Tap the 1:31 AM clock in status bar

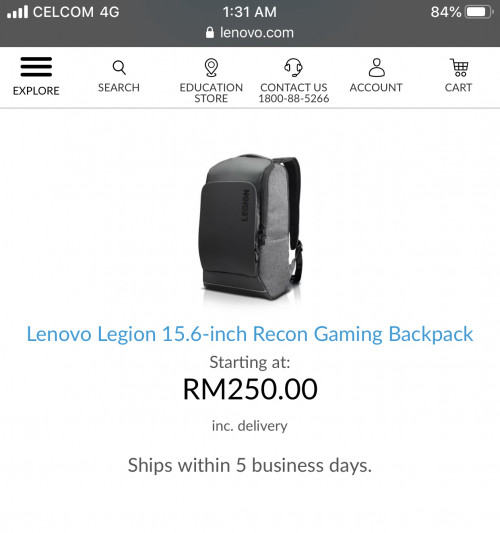249,12
